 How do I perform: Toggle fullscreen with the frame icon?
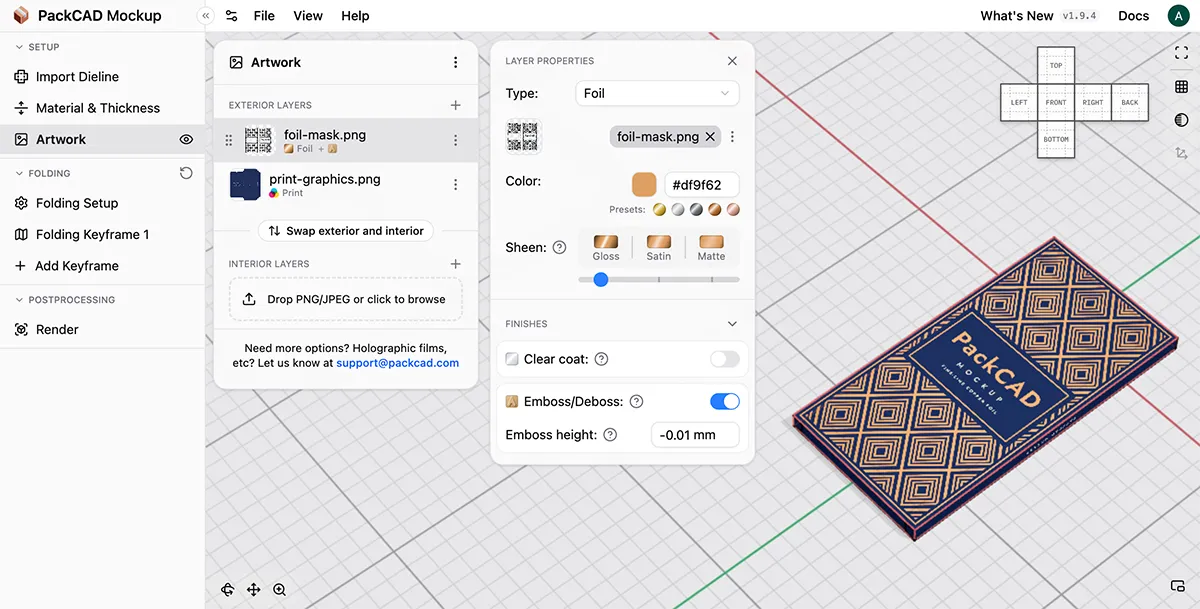click(x=1181, y=54)
